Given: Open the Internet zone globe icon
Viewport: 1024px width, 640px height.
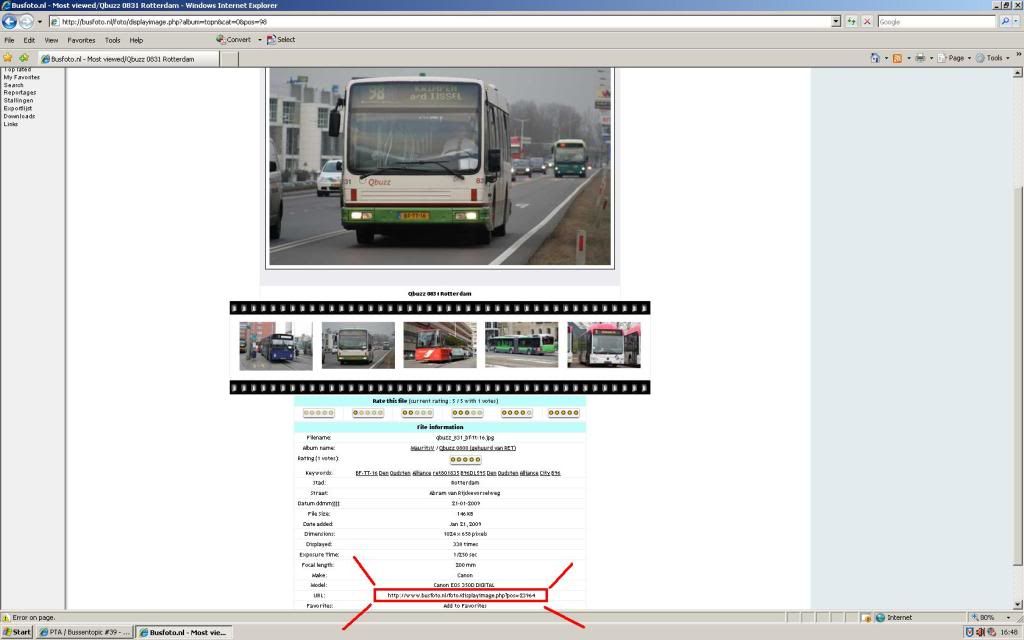Looking at the screenshot, I should [x=880, y=617].
